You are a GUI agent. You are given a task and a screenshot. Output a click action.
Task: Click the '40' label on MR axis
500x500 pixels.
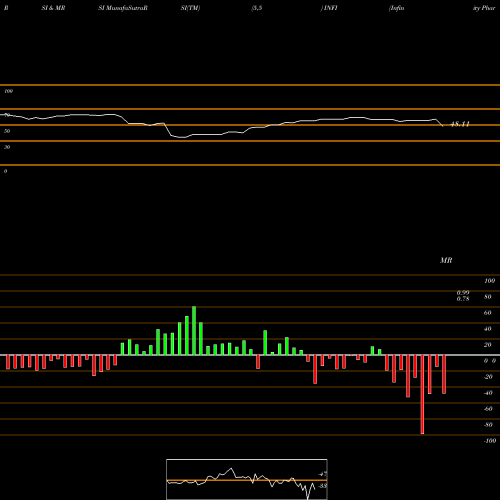[x=488, y=329]
